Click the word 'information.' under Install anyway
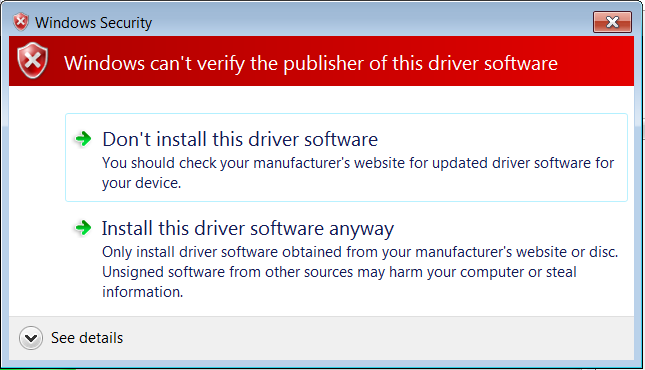The width and height of the screenshot is (645, 370). 142,292
